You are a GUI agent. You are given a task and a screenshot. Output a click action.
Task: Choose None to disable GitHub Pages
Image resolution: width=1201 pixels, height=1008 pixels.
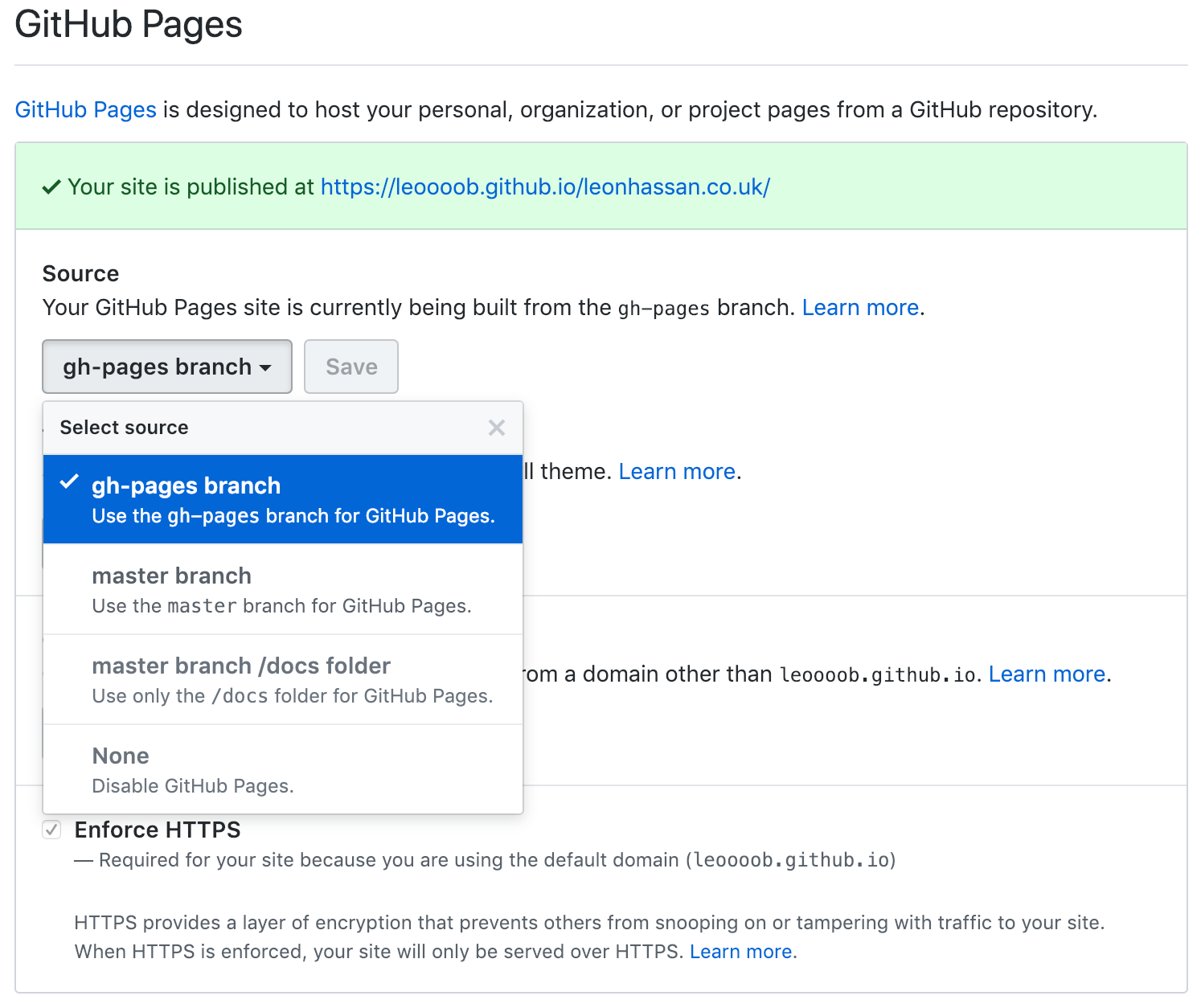pyautogui.click(x=283, y=769)
